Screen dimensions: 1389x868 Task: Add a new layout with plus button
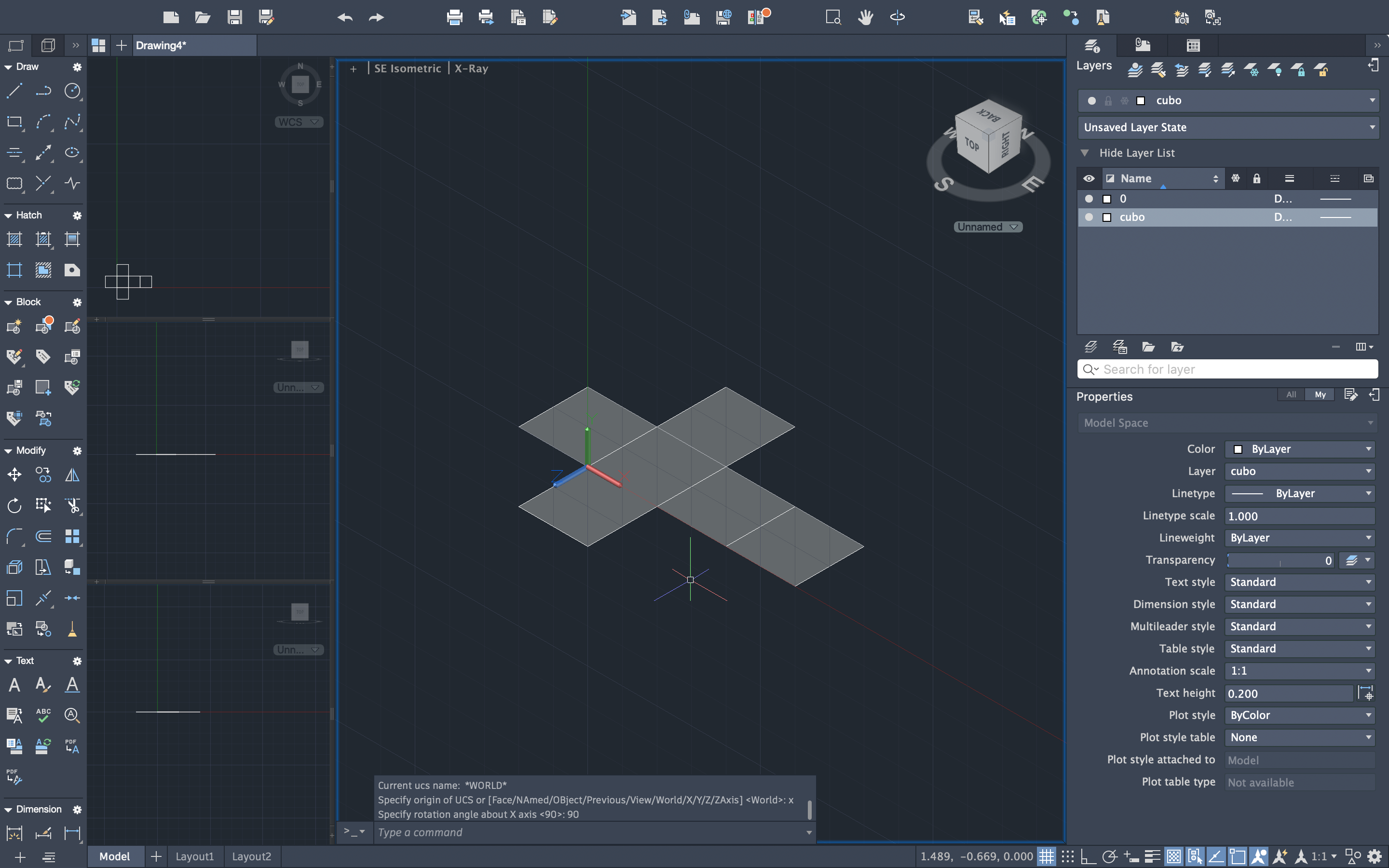156,856
